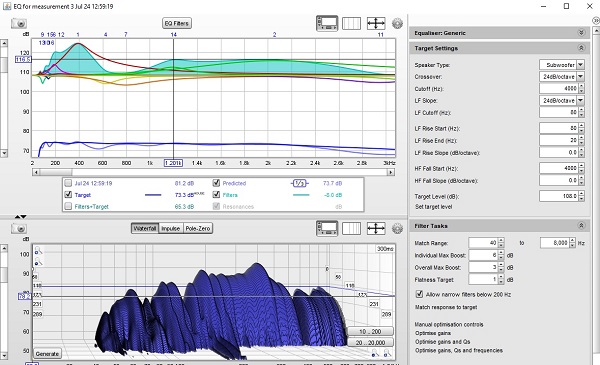Adjust LF Cutoff (Hz) stepper arrows
This screenshot has height=365, width=600.
(x=581, y=112)
